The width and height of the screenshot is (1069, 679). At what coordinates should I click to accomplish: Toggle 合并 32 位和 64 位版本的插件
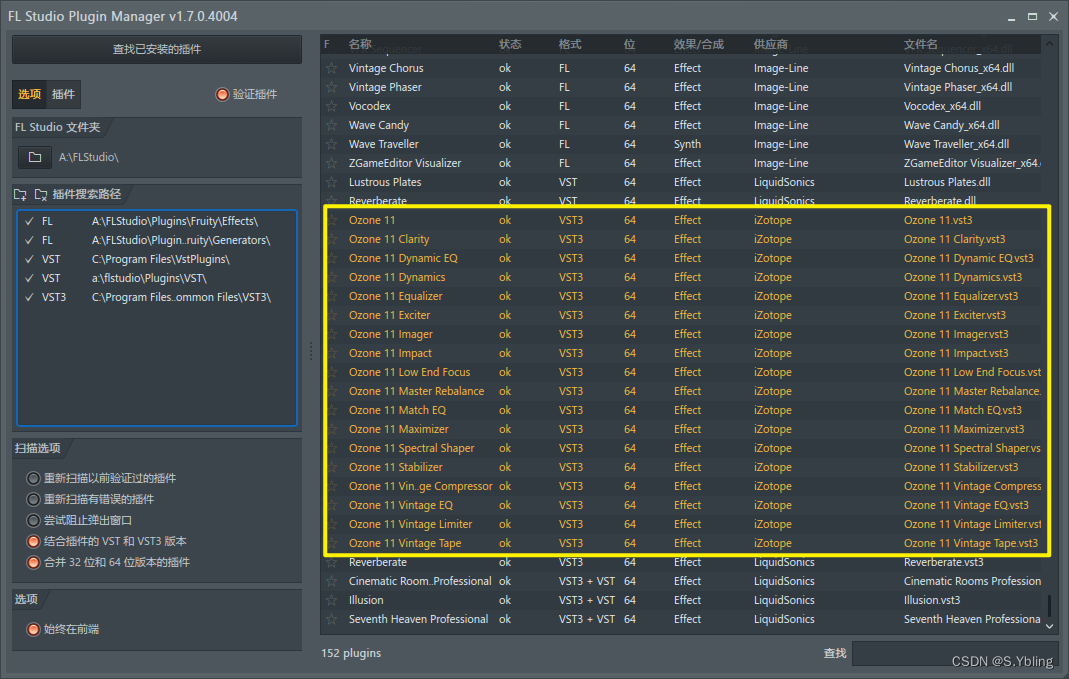tap(33, 562)
